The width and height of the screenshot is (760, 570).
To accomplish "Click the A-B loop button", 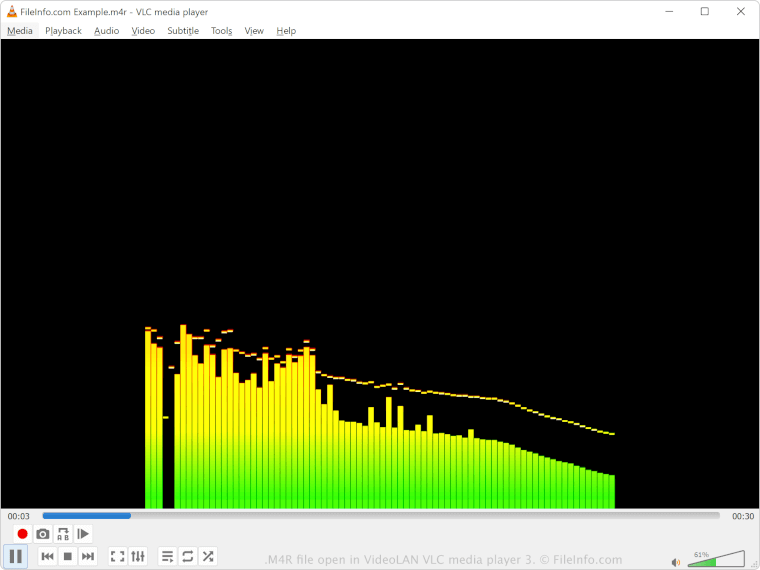I will (x=63, y=534).
